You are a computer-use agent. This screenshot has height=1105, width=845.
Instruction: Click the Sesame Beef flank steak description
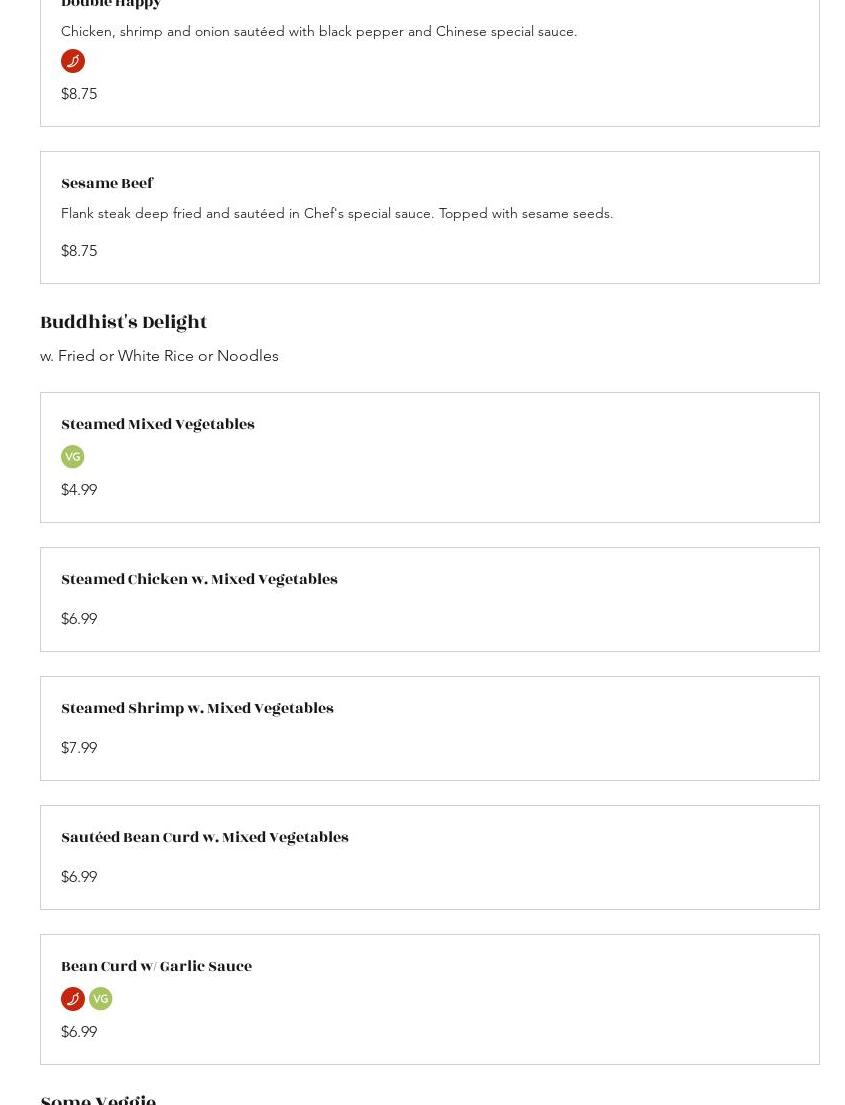click(x=337, y=214)
